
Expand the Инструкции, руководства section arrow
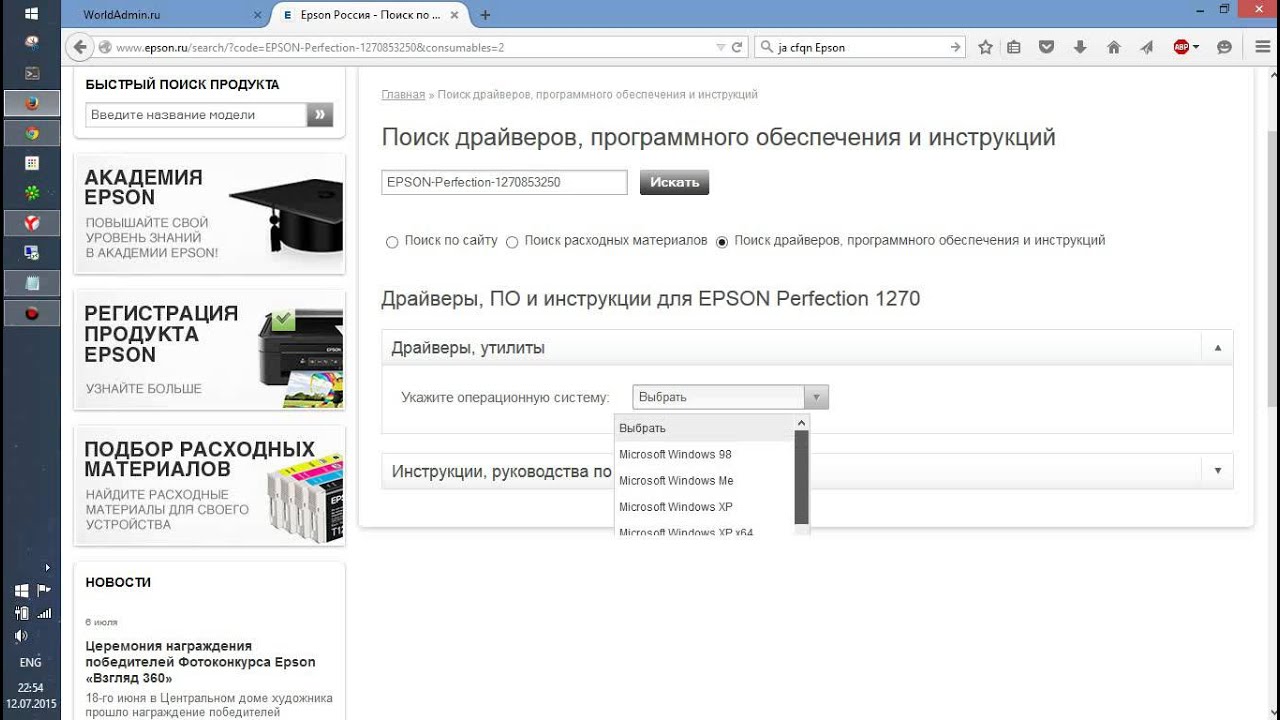point(1217,470)
